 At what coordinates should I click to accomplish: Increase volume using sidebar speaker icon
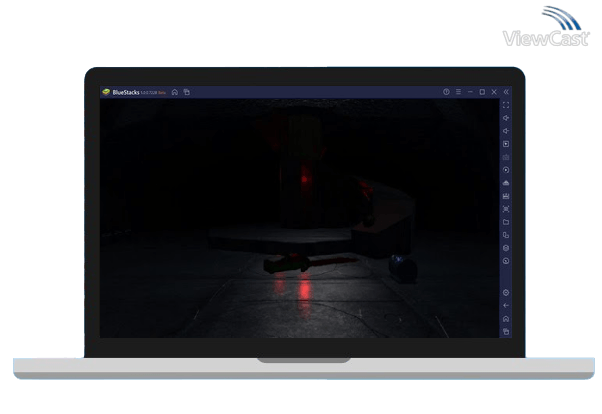(x=506, y=118)
